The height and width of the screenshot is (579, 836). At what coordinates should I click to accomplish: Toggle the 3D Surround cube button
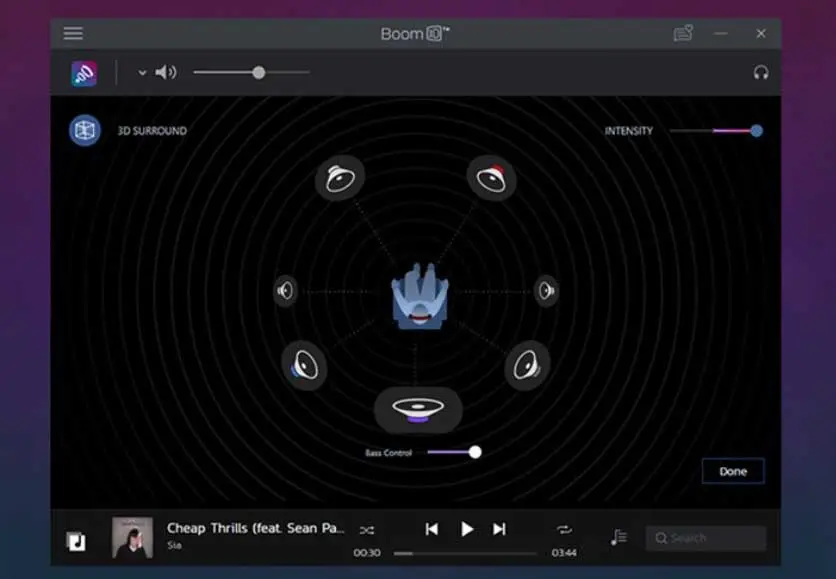(85, 130)
